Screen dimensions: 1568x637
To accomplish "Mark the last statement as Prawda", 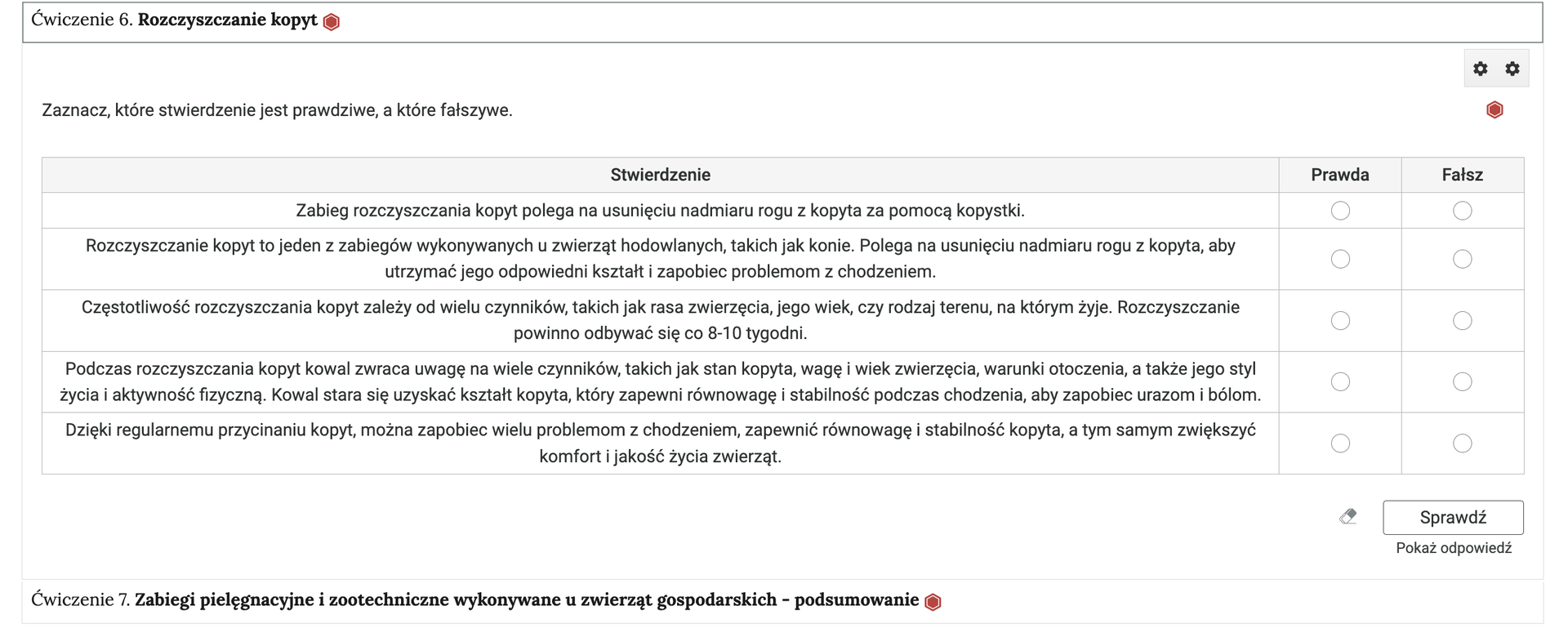I will [1339, 443].
